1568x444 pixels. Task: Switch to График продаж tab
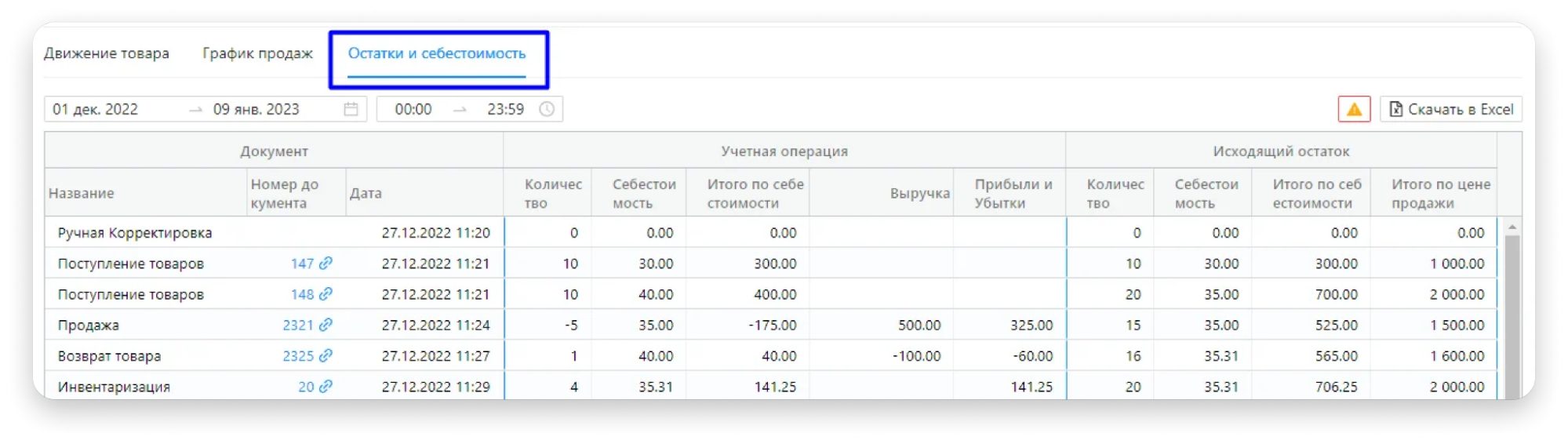257,53
